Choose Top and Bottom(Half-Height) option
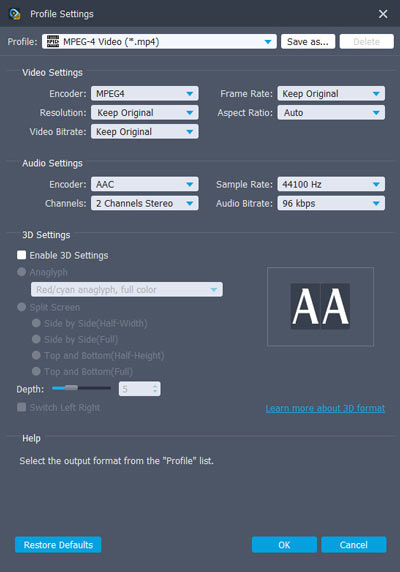Screen dimensions: 400x572 [x=36, y=355]
